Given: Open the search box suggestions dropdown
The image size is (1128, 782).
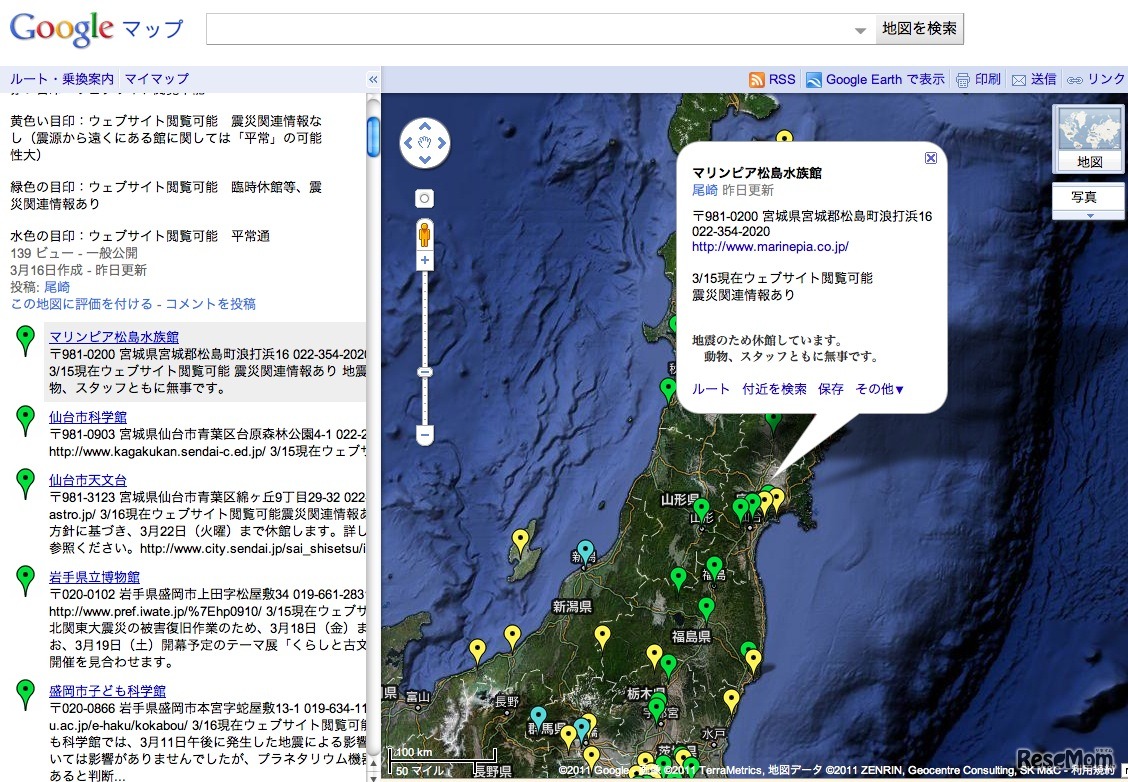Looking at the screenshot, I should [x=861, y=31].
